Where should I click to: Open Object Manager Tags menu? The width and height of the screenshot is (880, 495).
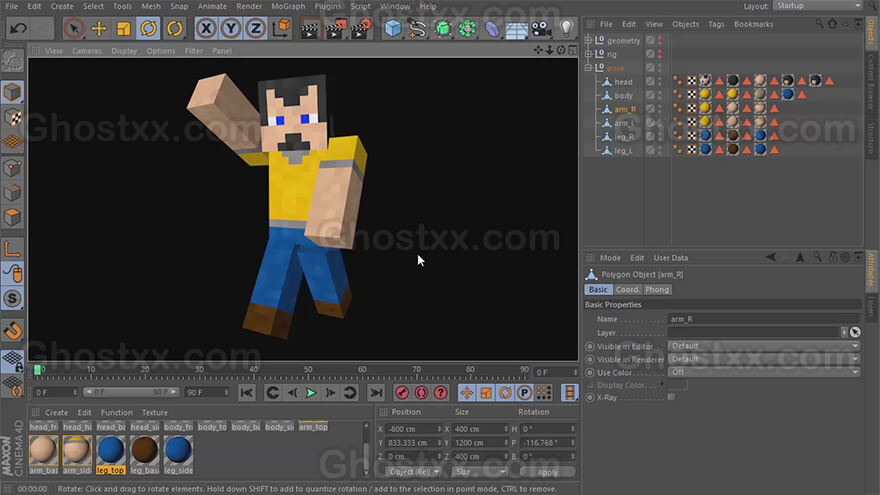[x=716, y=24]
